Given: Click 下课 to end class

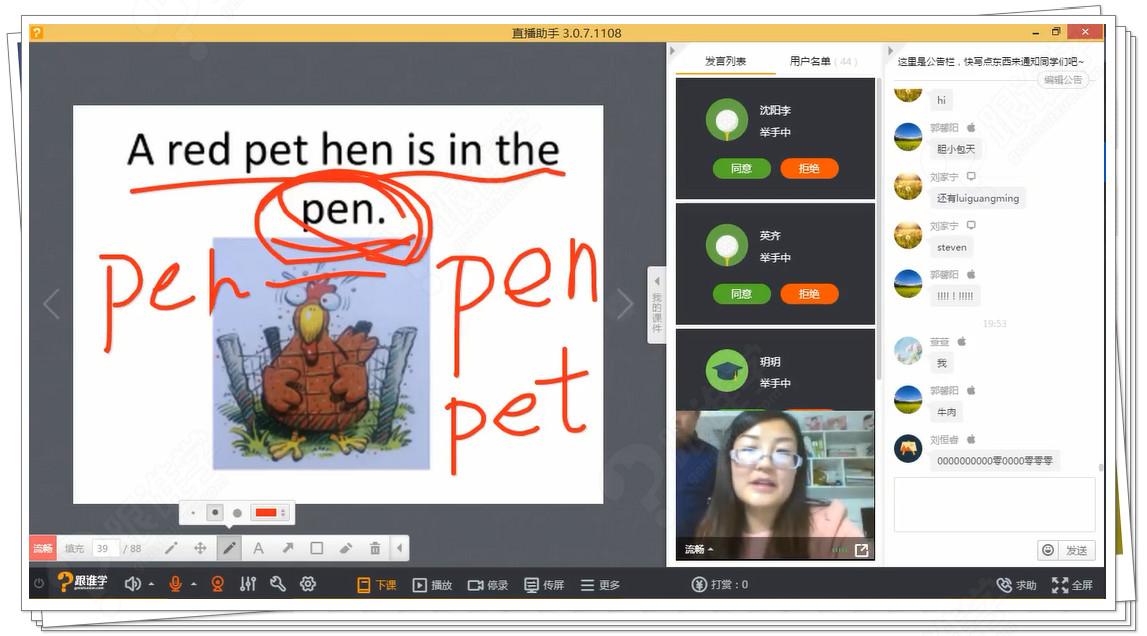Looking at the screenshot, I should (377, 585).
